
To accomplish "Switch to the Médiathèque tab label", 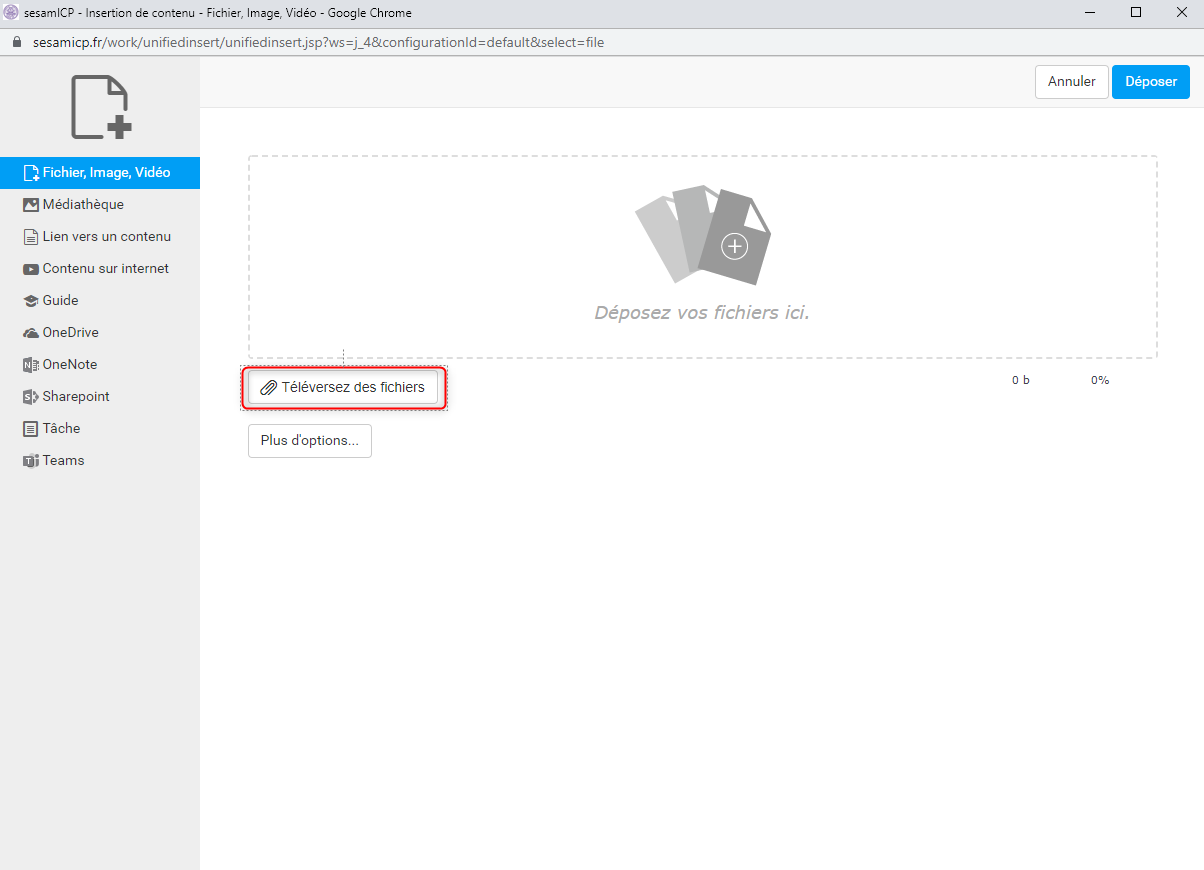I will 83,205.
